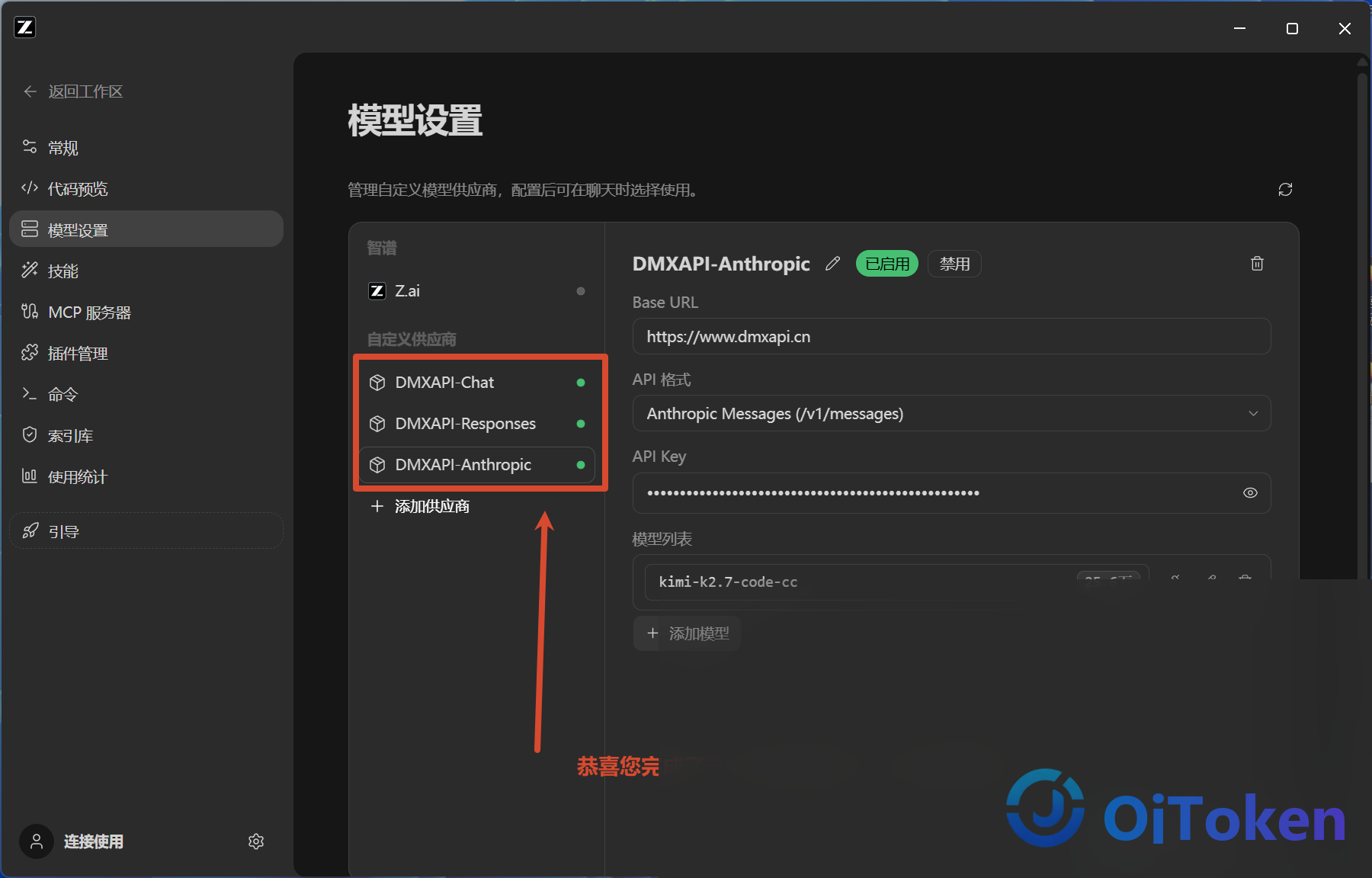This screenshot has height=878, width=1372.
Task: Select the DMXAPI-Anthropic provider
Action: 477,465
